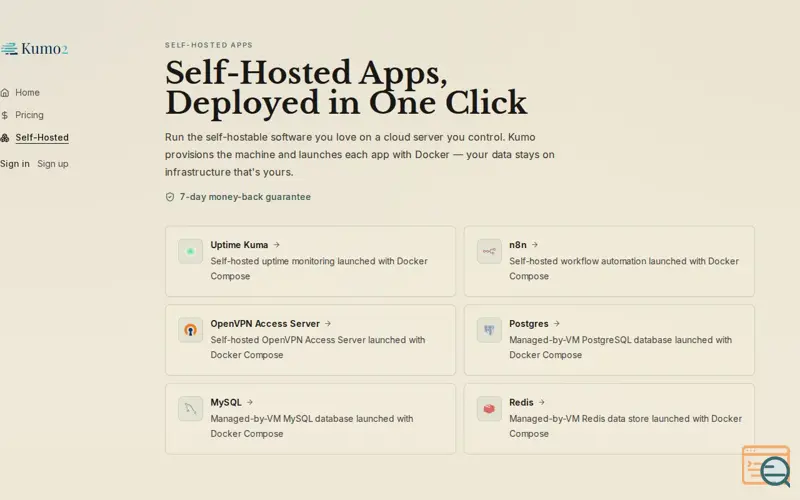The width and height of the screenshot is (800, 500).
Task: Click the arrow next to n8n
Action: pos(535,245)
